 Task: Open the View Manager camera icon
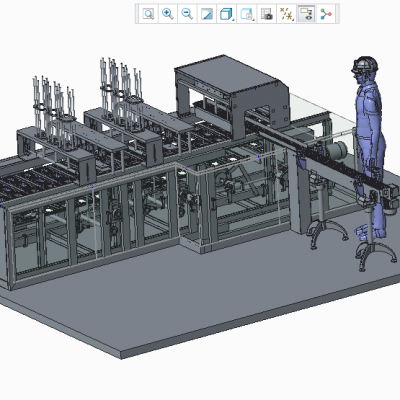(267, 14)
